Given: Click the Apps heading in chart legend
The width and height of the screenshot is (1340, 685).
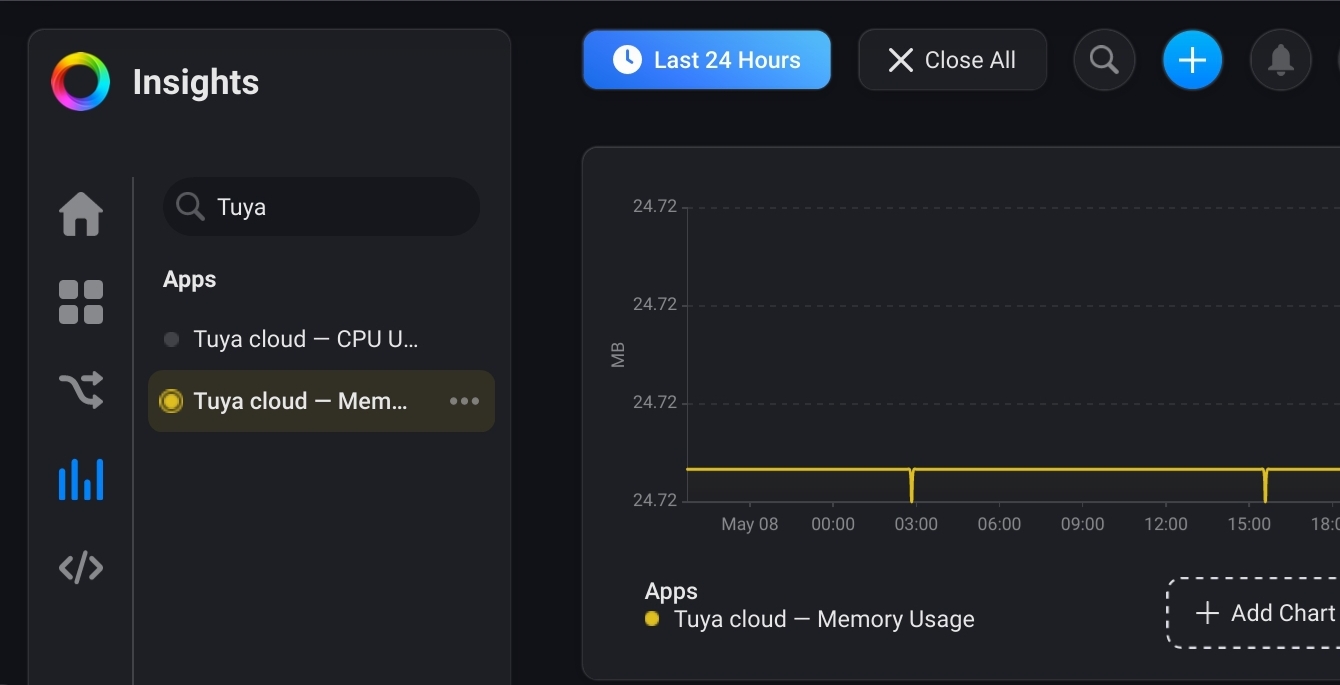Looking at the screenshot, I should point(671,591).
